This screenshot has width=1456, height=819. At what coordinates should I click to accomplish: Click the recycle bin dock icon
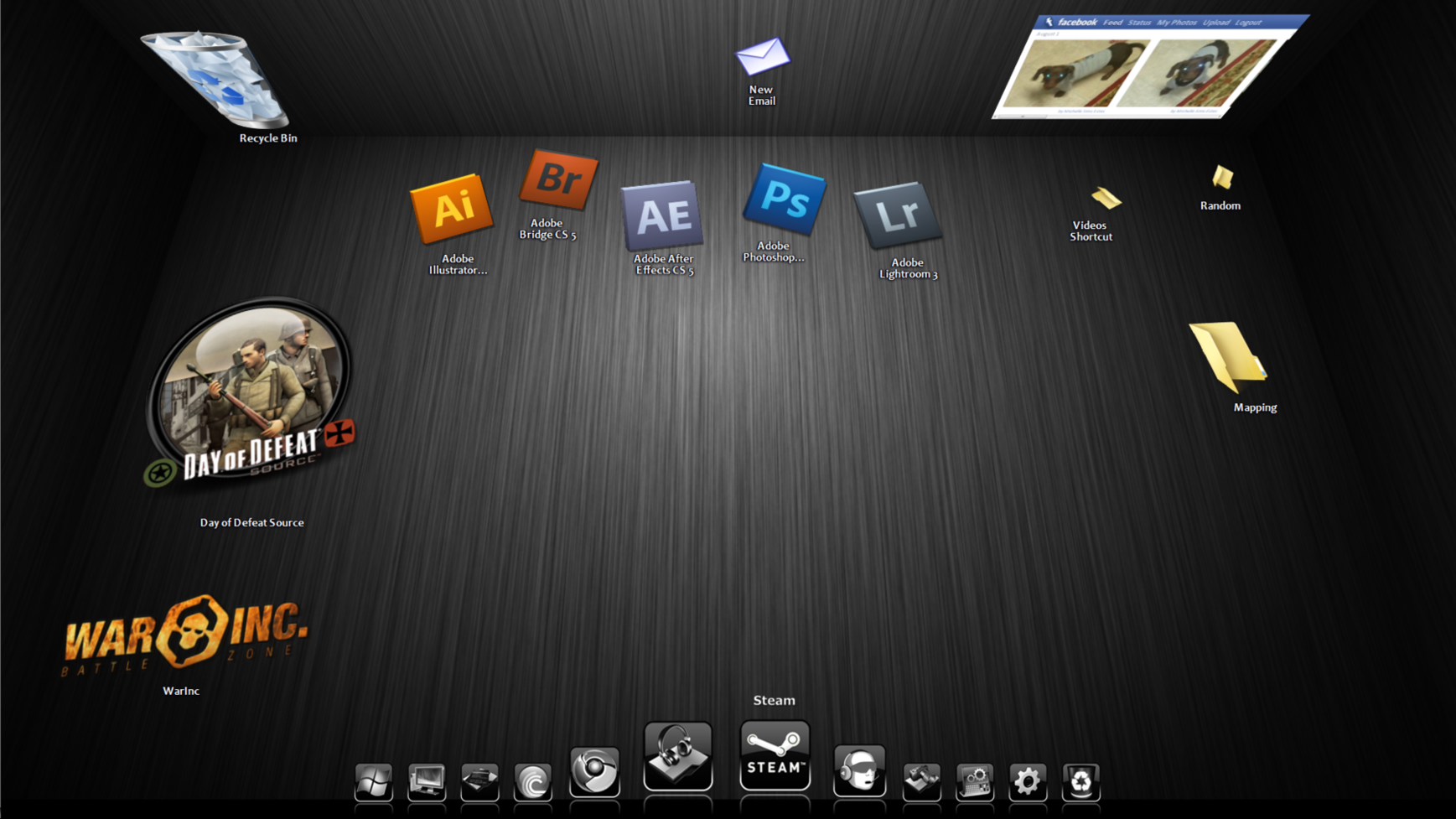1080,782
